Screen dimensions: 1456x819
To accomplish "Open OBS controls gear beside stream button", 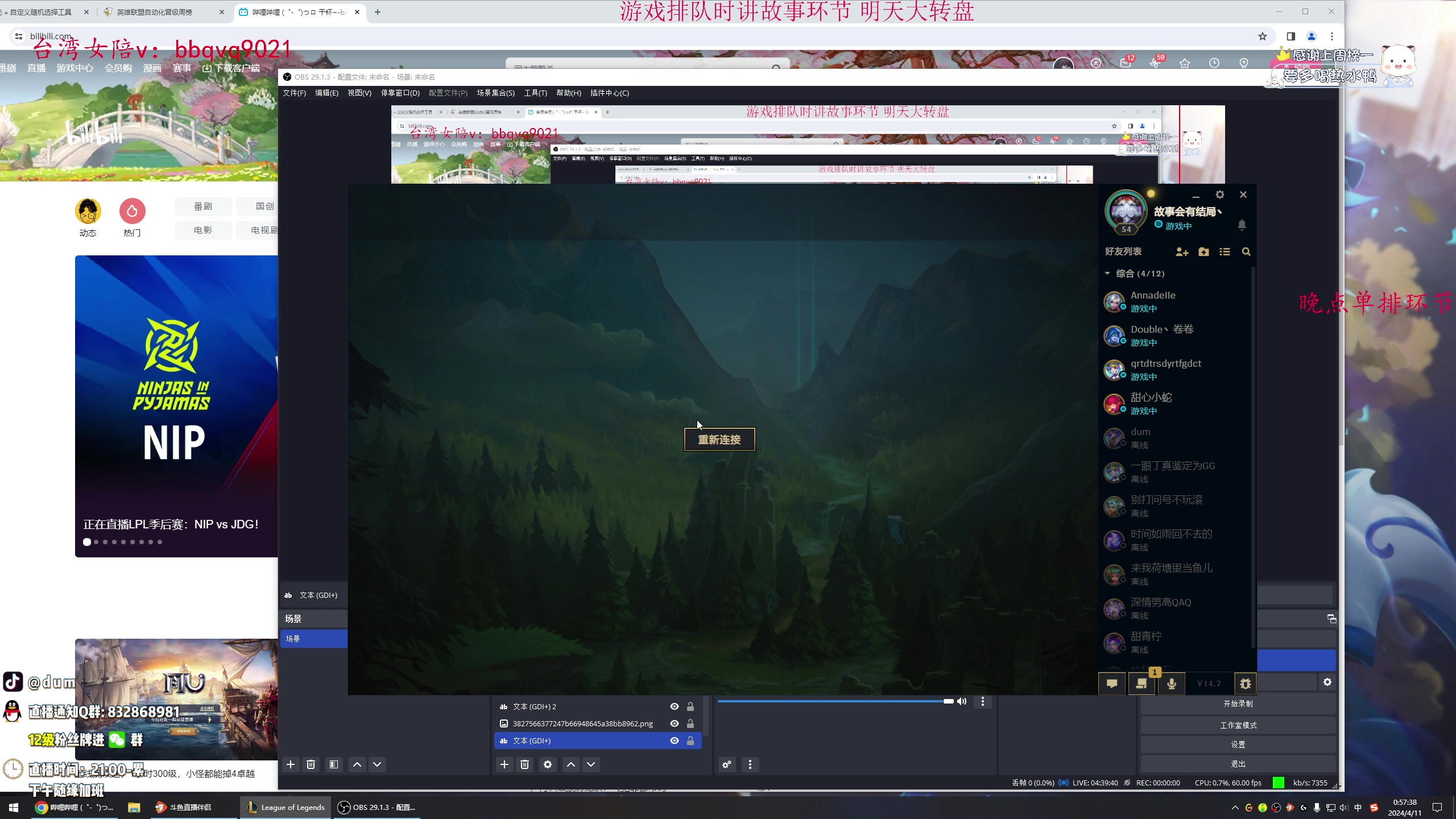I will coord(1327,682).
